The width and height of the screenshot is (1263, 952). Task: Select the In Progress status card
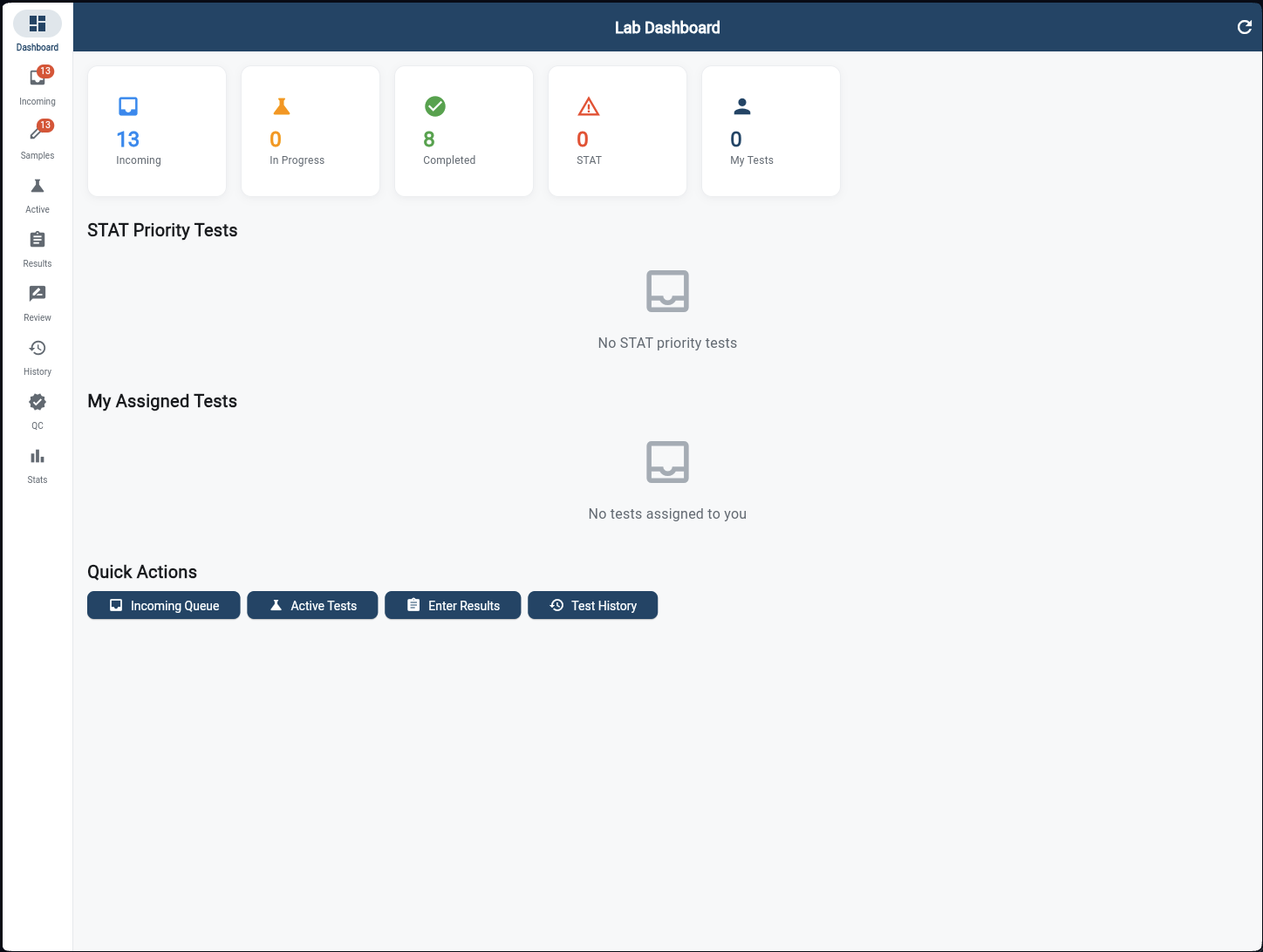(310, 131)
